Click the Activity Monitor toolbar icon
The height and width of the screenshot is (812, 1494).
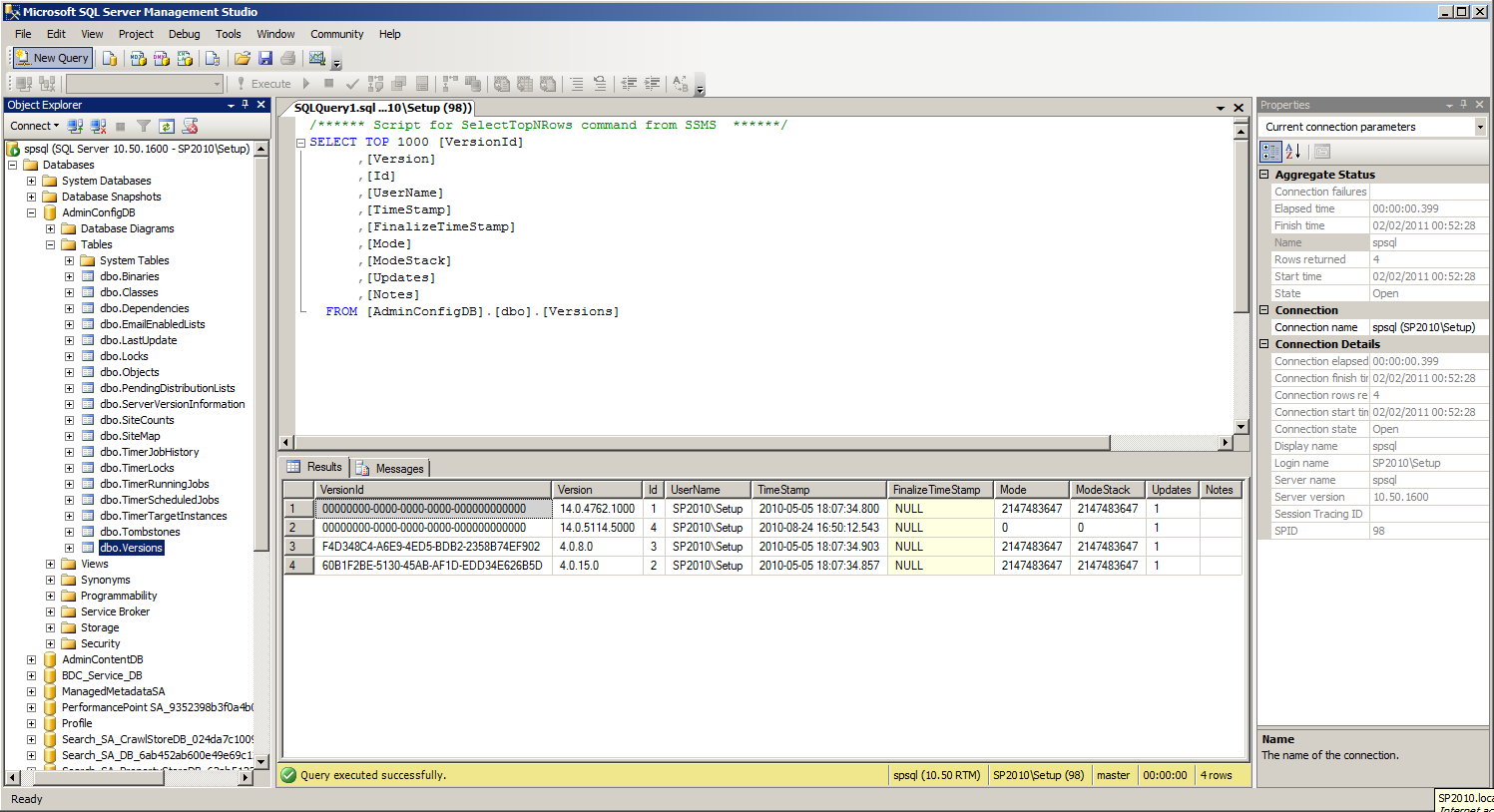click(x=317, y=58)
